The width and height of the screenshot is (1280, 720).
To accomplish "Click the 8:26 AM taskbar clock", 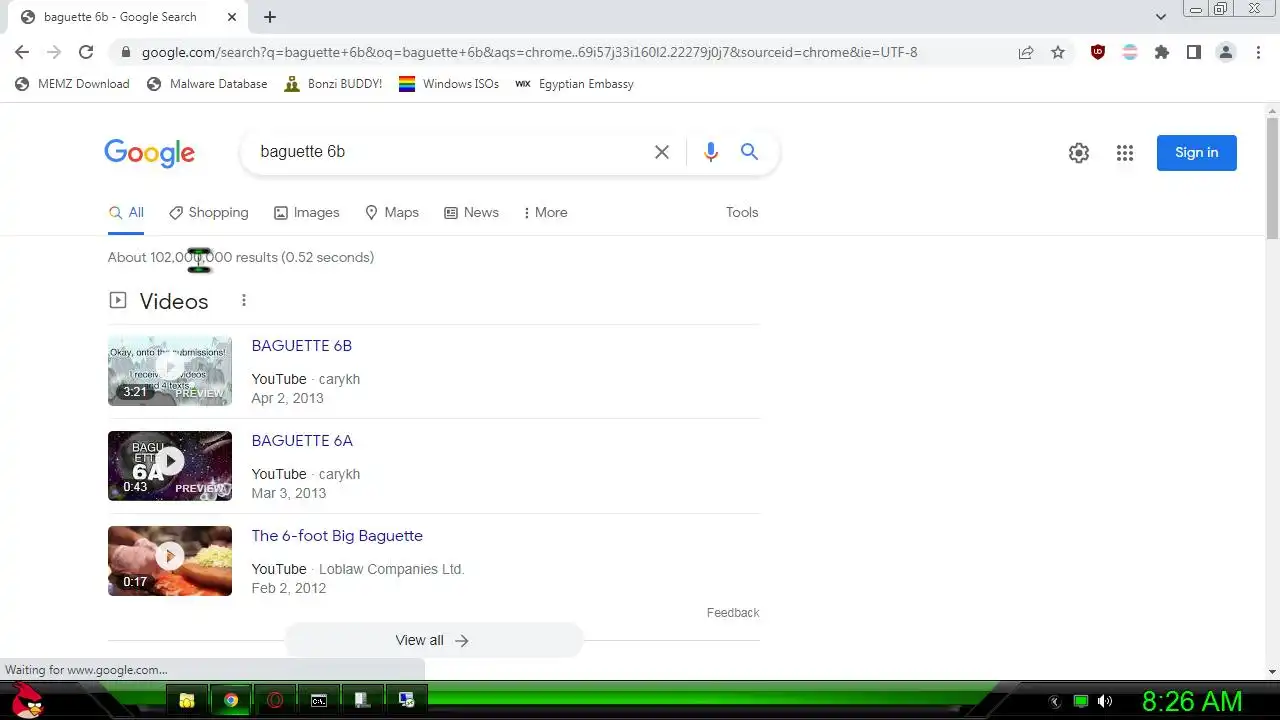I will click(1192, 701).
